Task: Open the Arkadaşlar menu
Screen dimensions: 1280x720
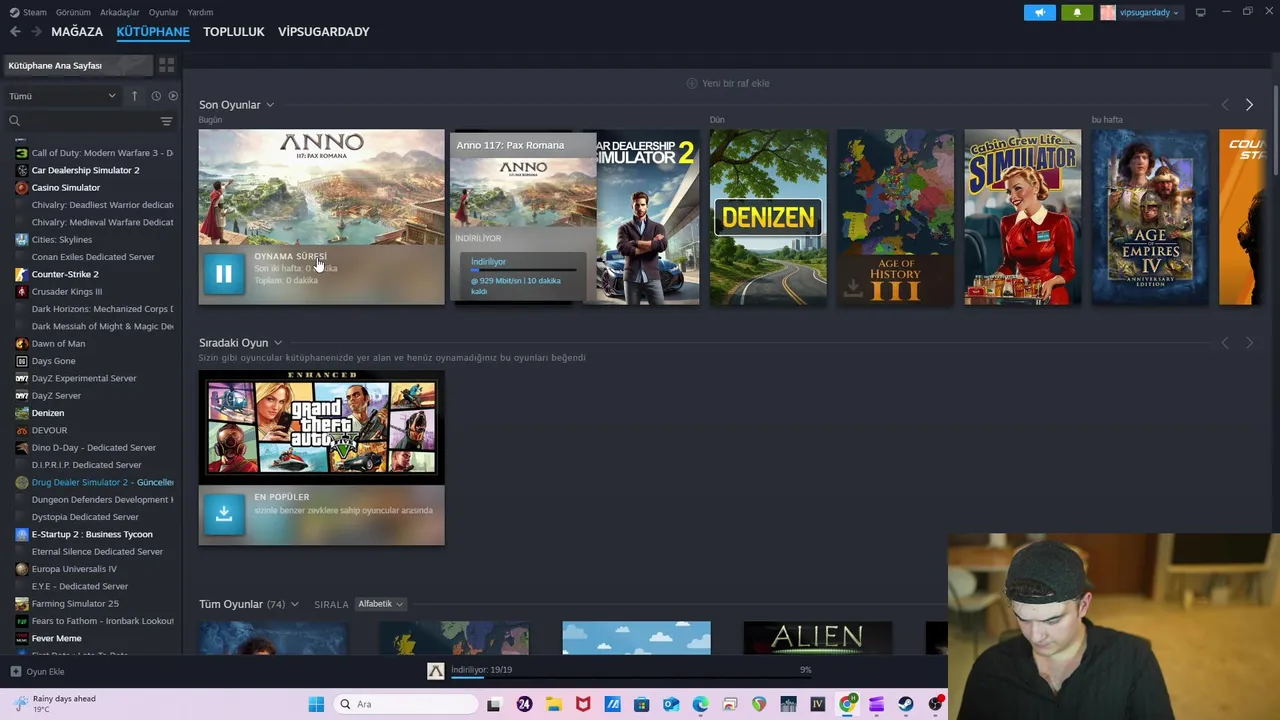Action: (120, 12)
